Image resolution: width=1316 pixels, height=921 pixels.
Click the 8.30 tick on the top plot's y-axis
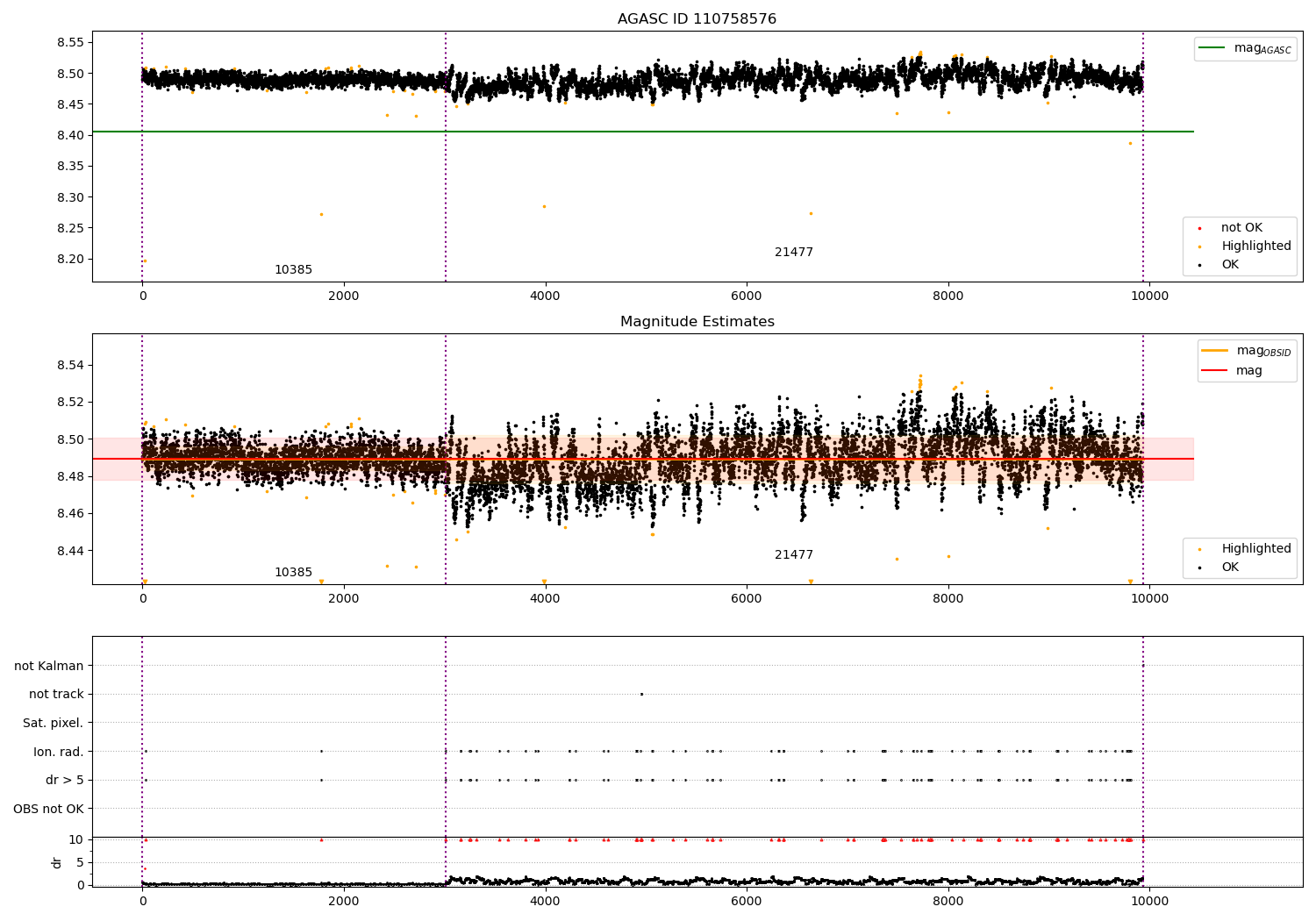[x=68, y=198]
